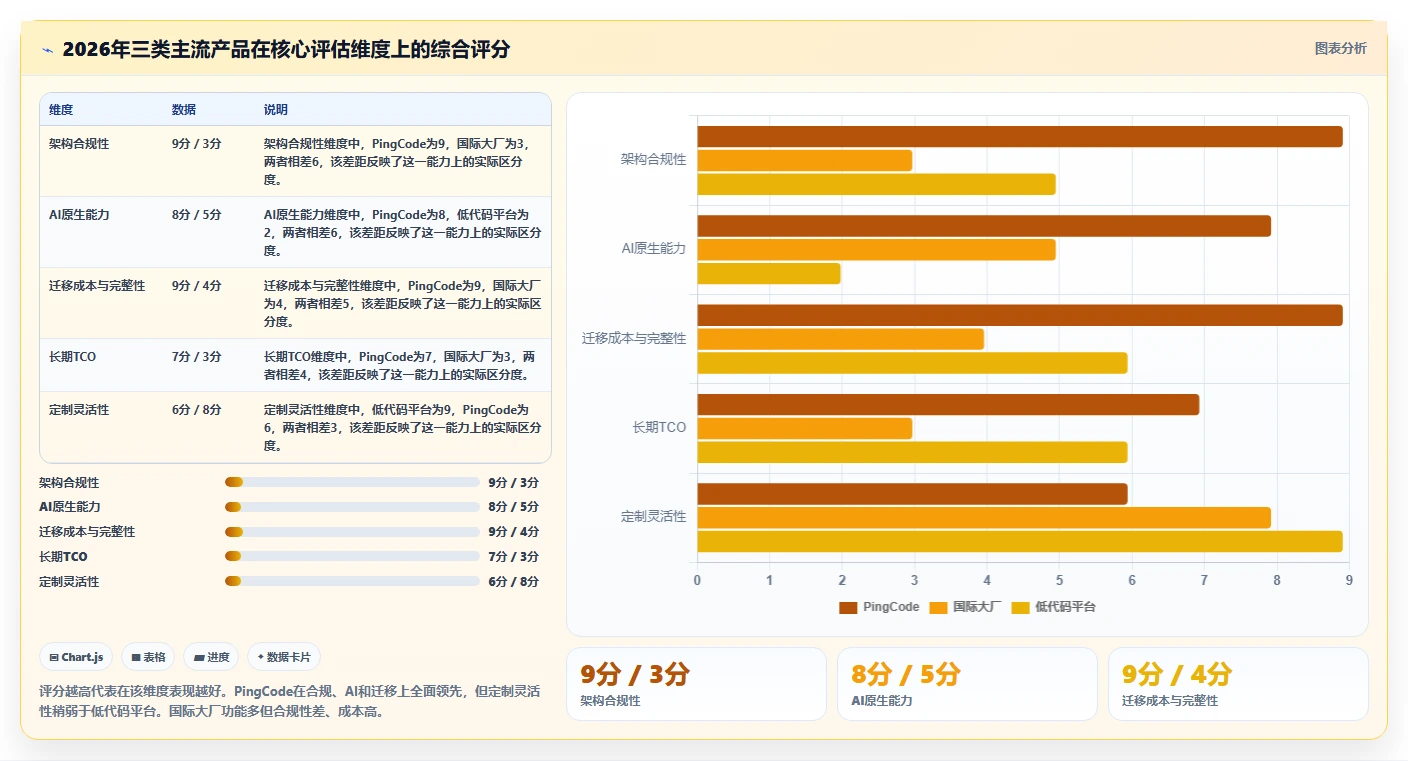Click the 长期TCO axis label in the chart
This screenshot has width=1408, height=761.
pyautogui.click(x=659, y=428)
